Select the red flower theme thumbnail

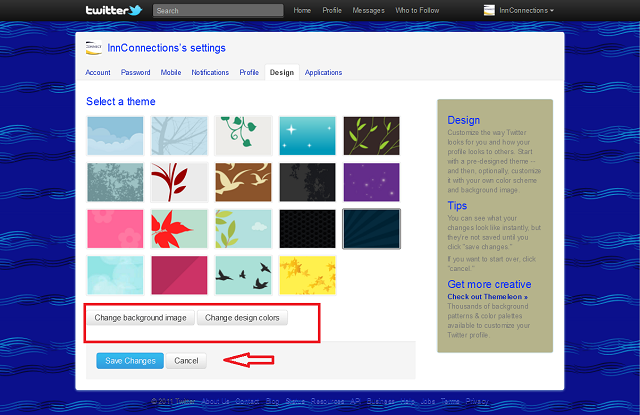click(x=179, y=228)
